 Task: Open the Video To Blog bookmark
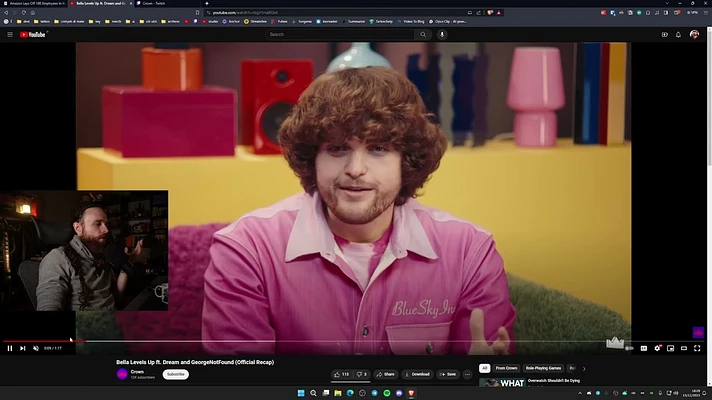(x=410, y=21)
